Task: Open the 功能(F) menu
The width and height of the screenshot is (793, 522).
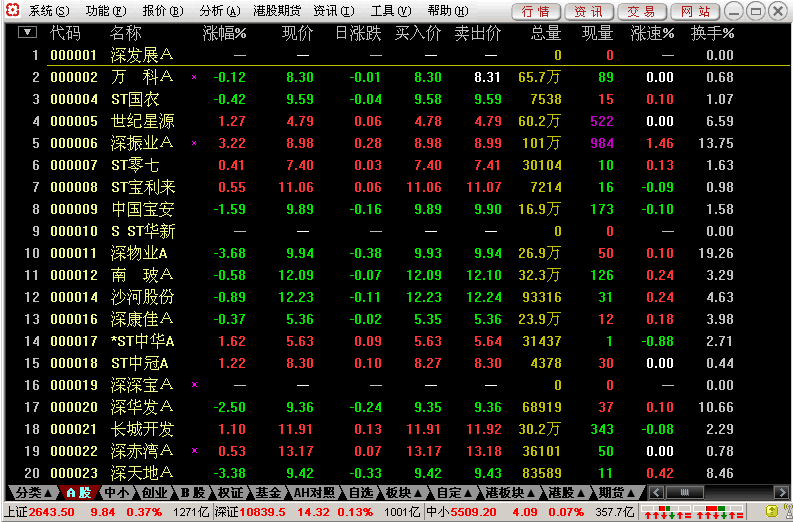Action: [106, 11]
